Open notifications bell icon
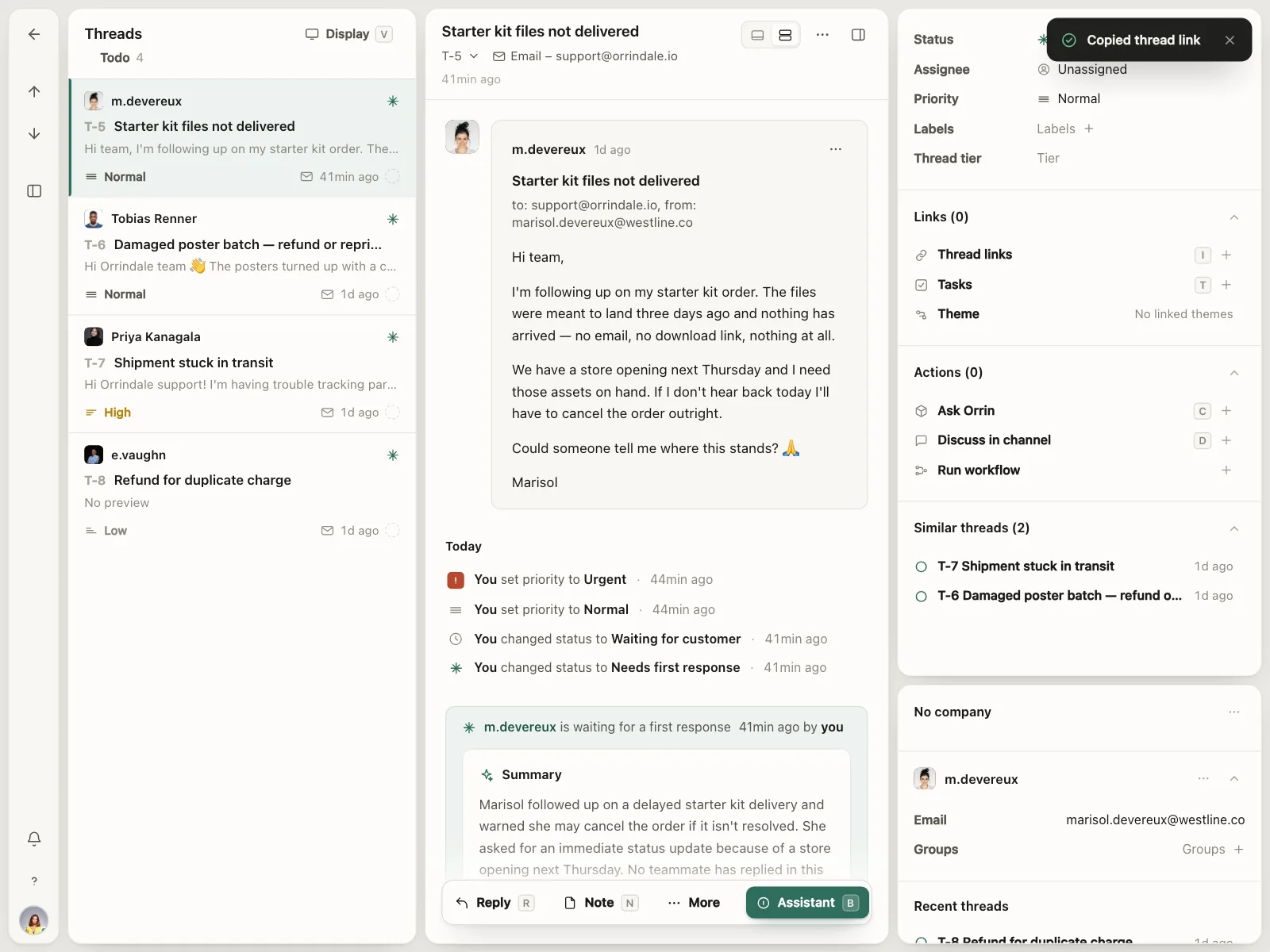Image resolution: width=1270 pixels, height=952 pixels. tap(34, 839)
